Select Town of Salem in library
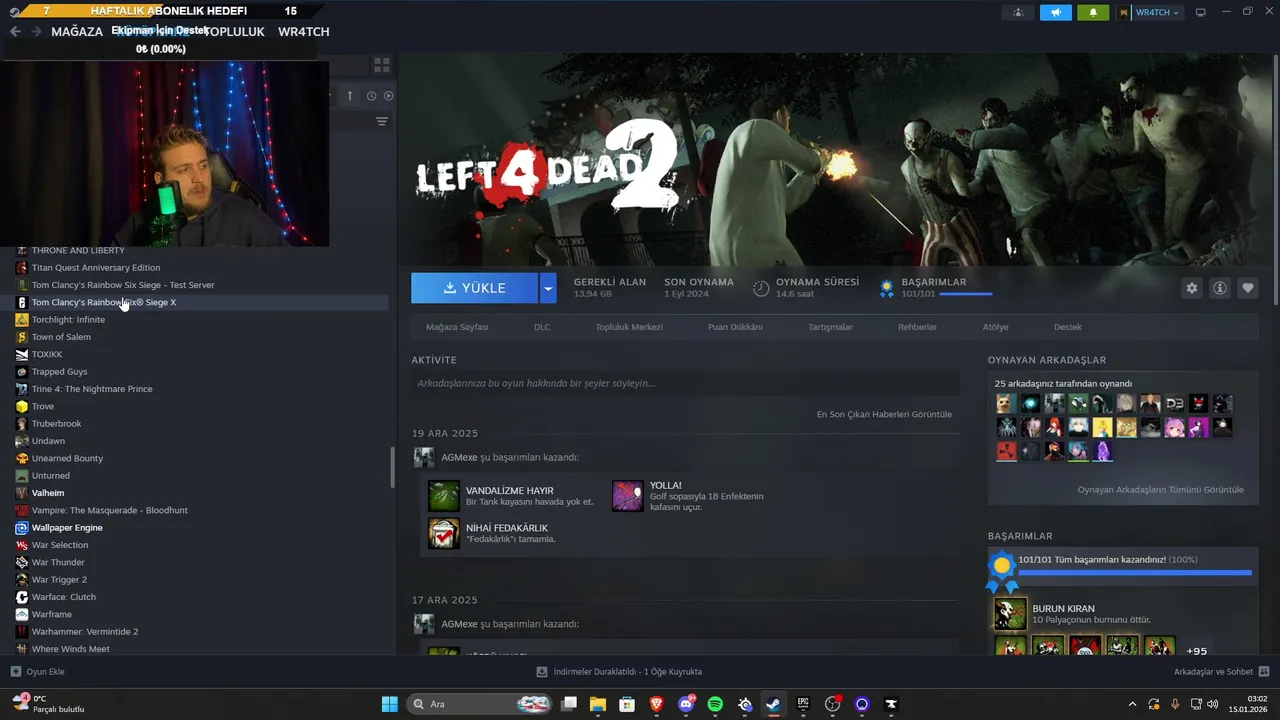The width and height of the screenshot is (1280, 720). [61, 337]
